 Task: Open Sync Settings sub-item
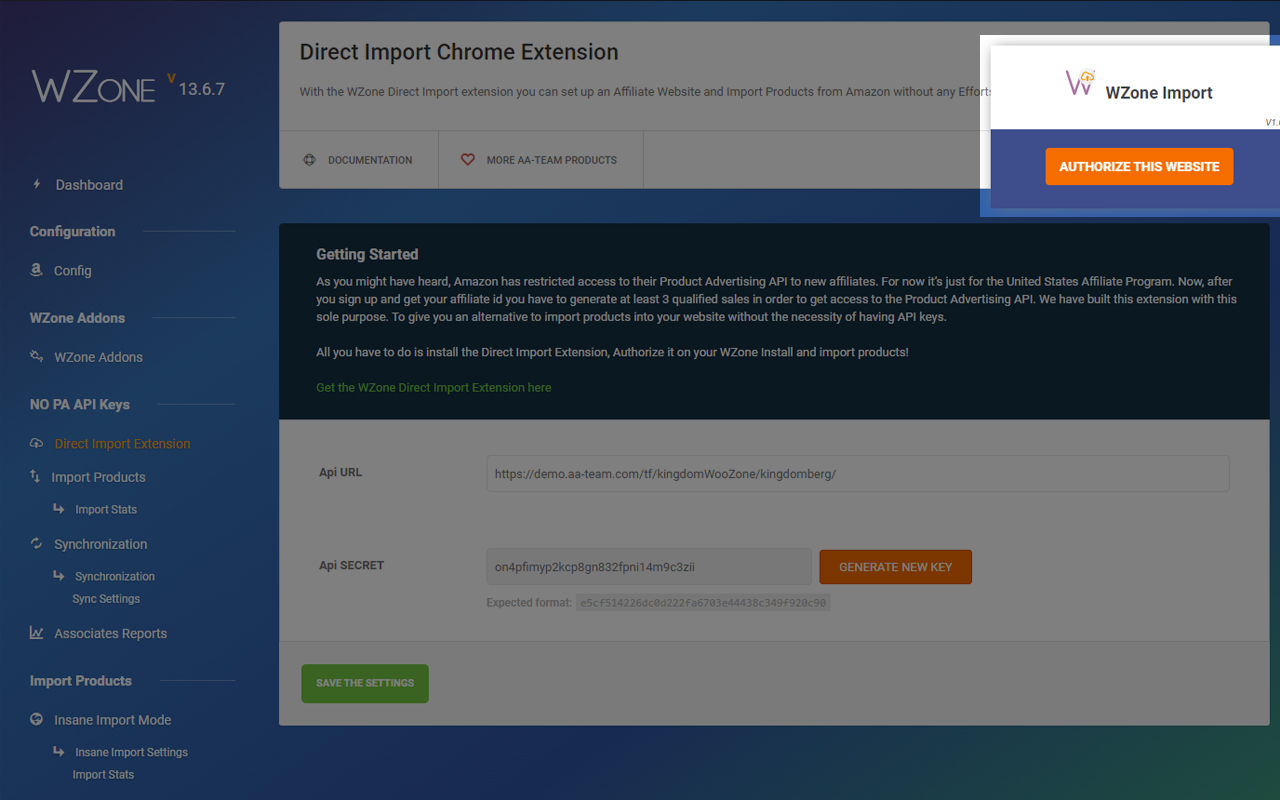click(106, 599)
